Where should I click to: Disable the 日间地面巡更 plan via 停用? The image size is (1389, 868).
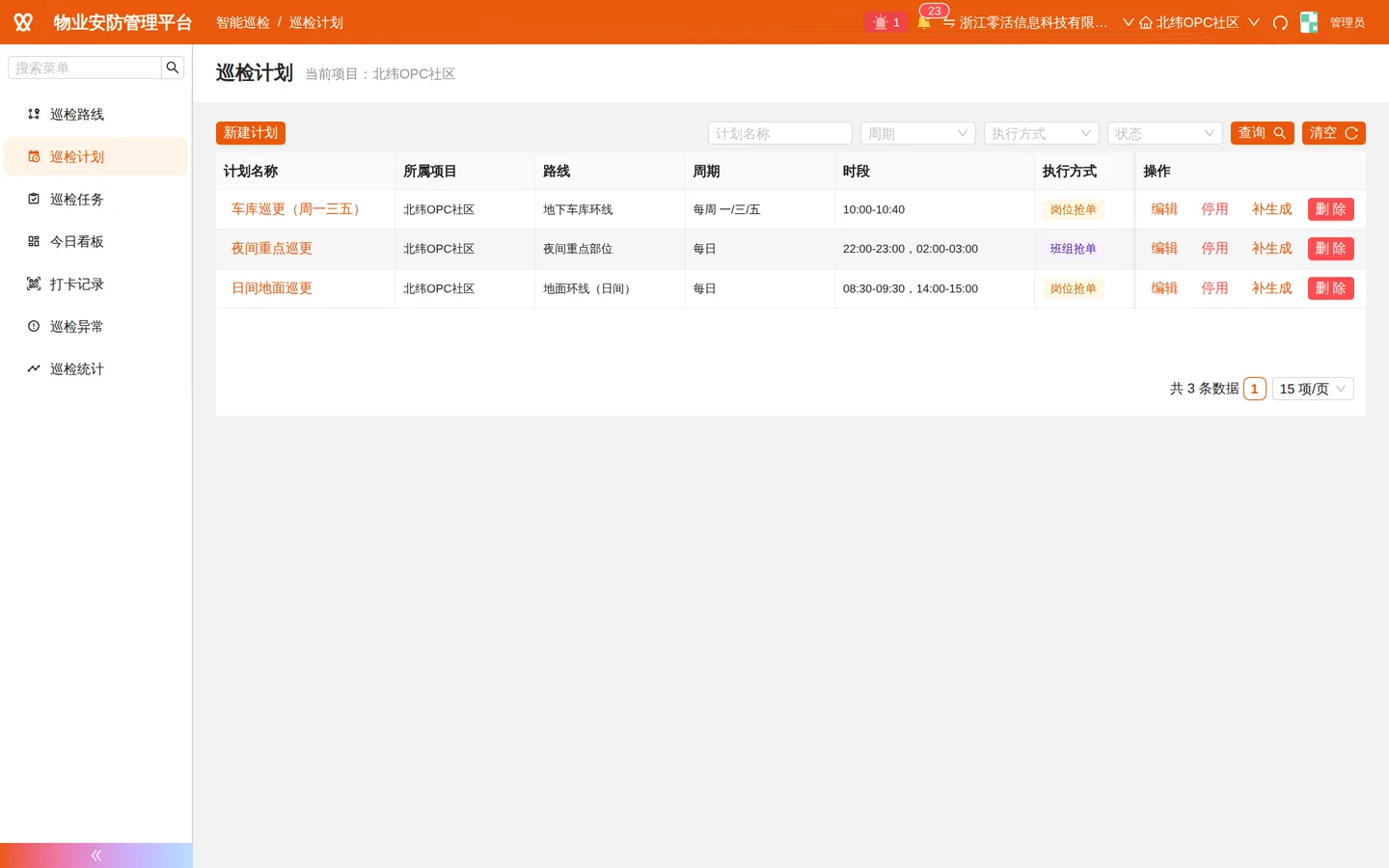[x=1214, y=288]
